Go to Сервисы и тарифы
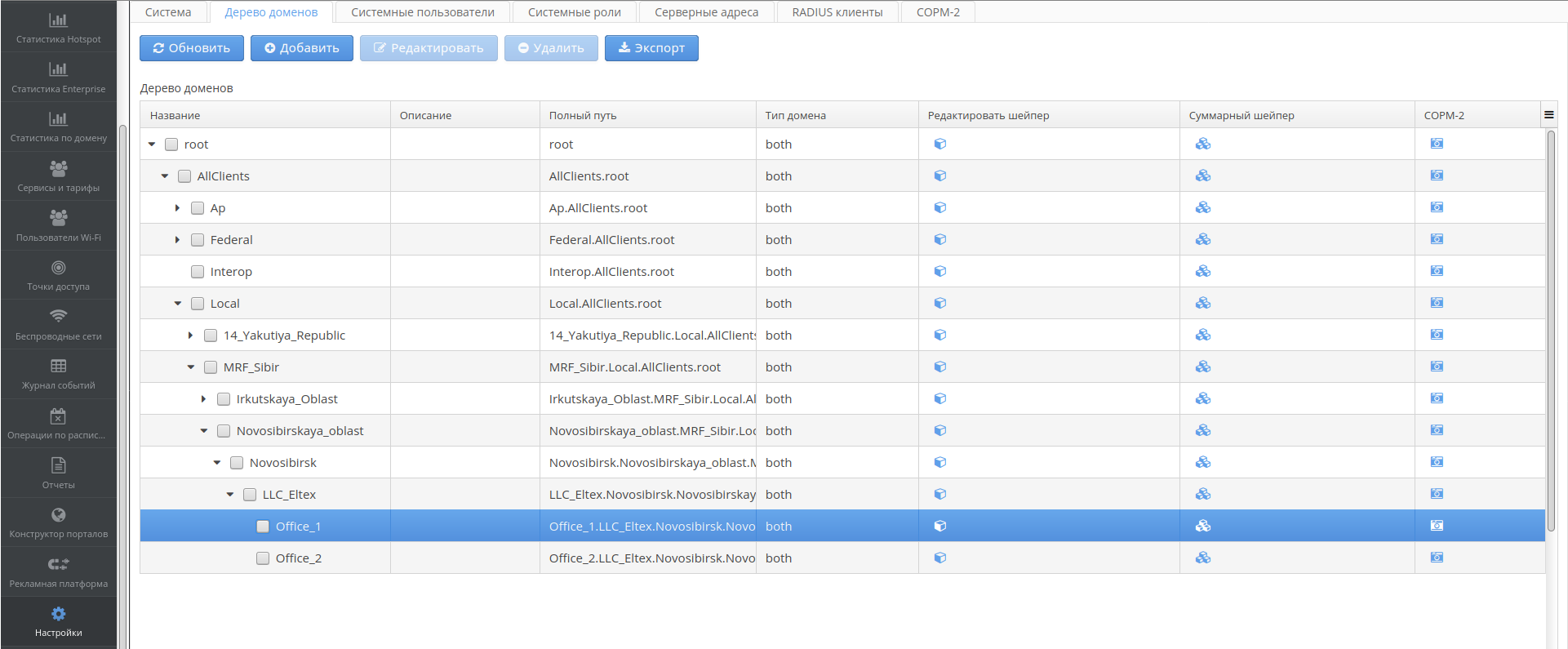 coord(59,176)
